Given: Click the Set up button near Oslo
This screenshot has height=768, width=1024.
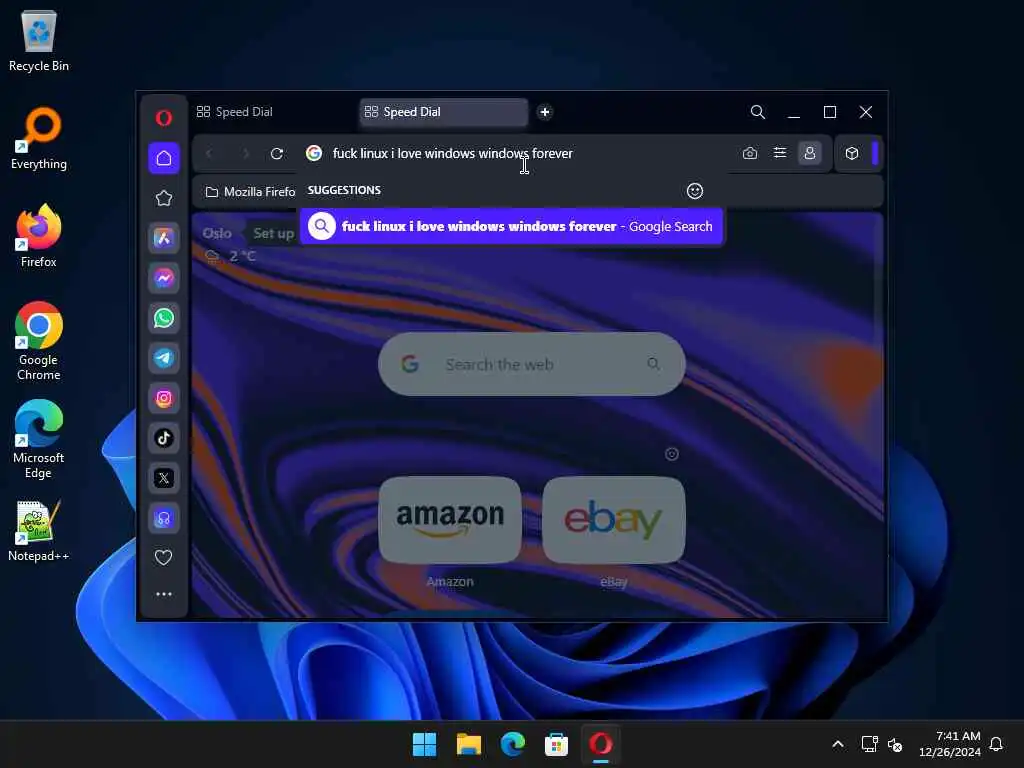Looking at the screenshot, I should [273, 233].
